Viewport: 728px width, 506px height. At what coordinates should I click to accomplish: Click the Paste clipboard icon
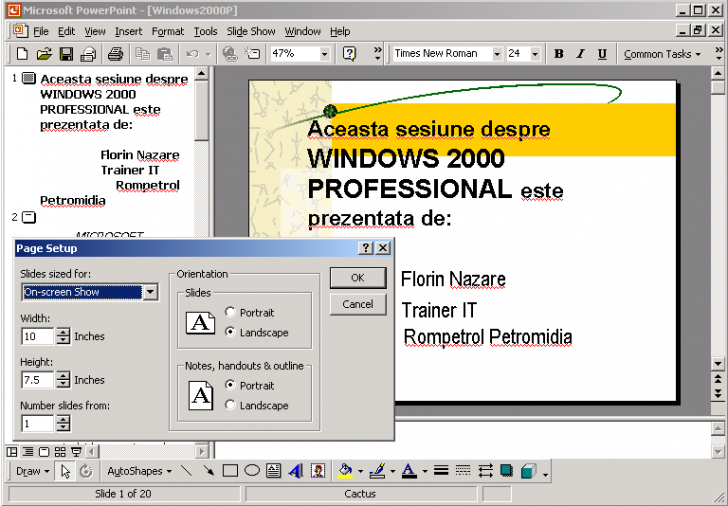pyautogui.click(x=165, y=54)
